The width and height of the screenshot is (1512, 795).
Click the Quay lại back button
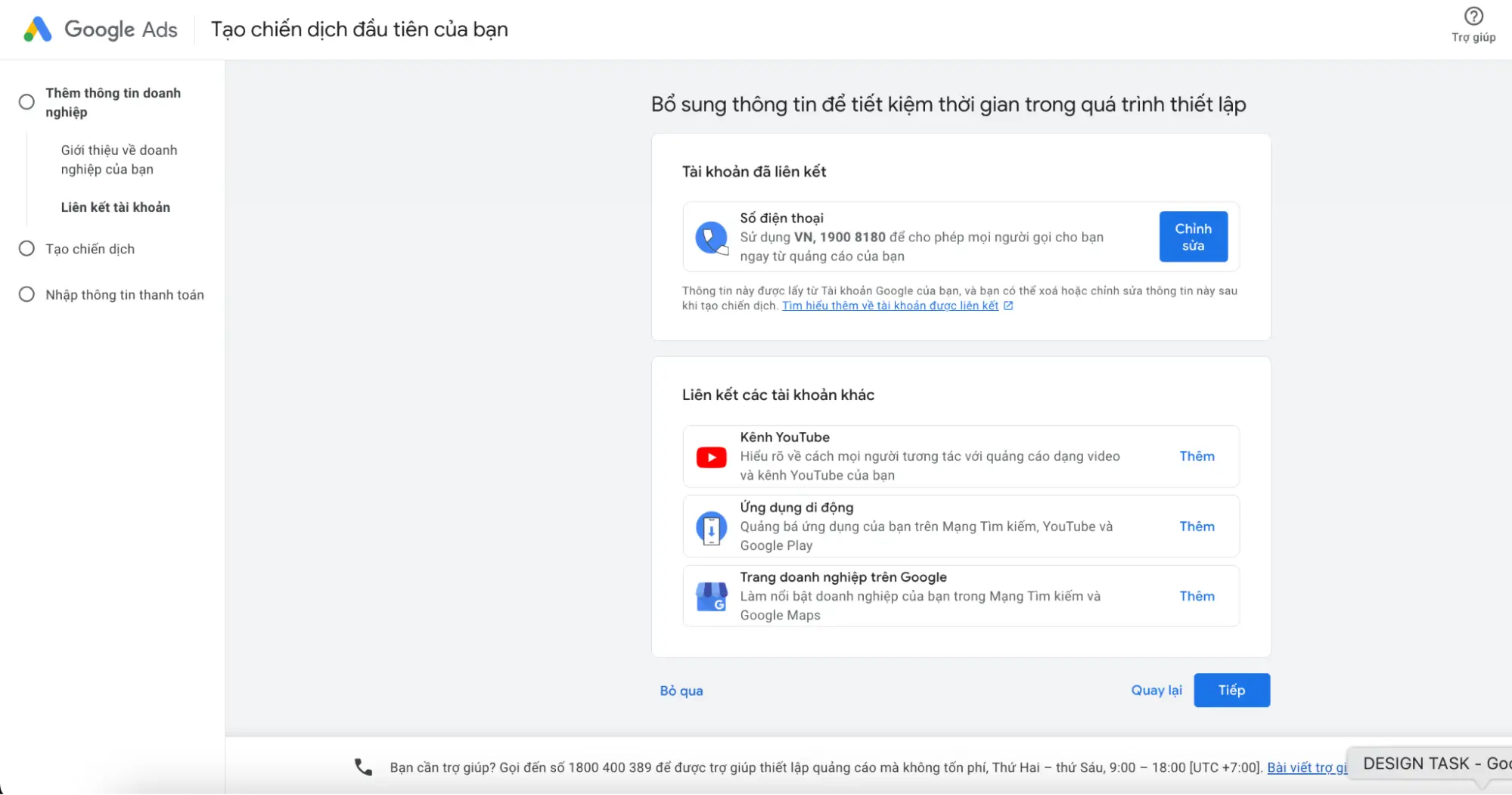[1157, 690]
